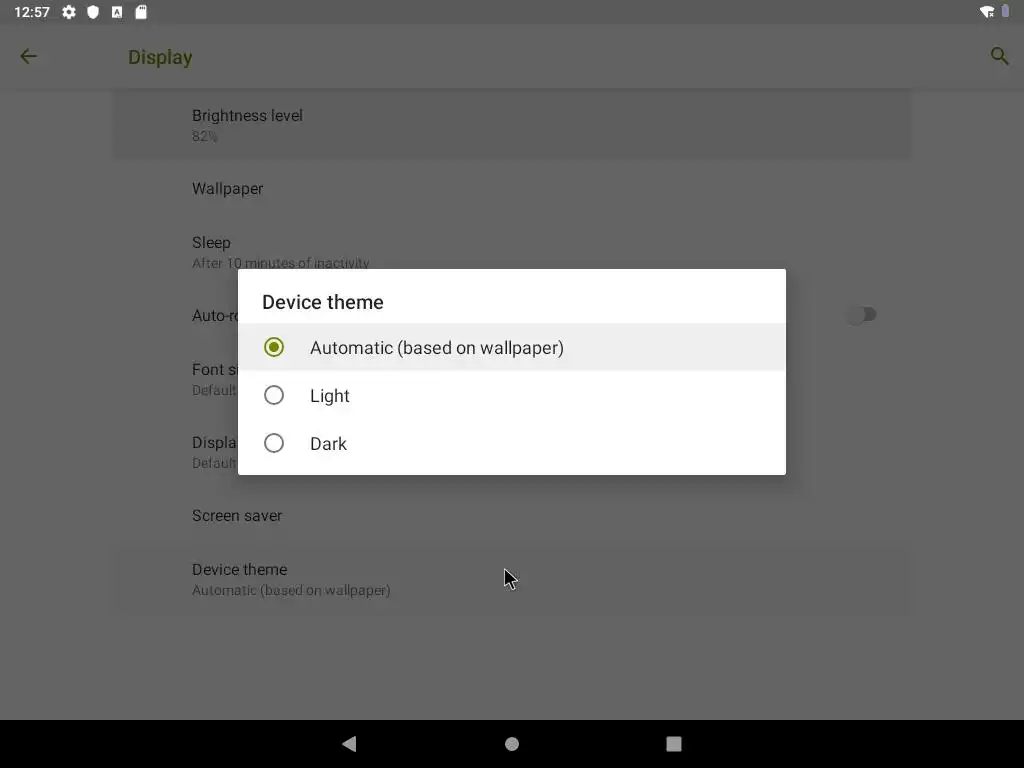The height and width of the screenshot is (768, 1024).
Task: Open Device theme setting in list
Action: tap(512, 579)
